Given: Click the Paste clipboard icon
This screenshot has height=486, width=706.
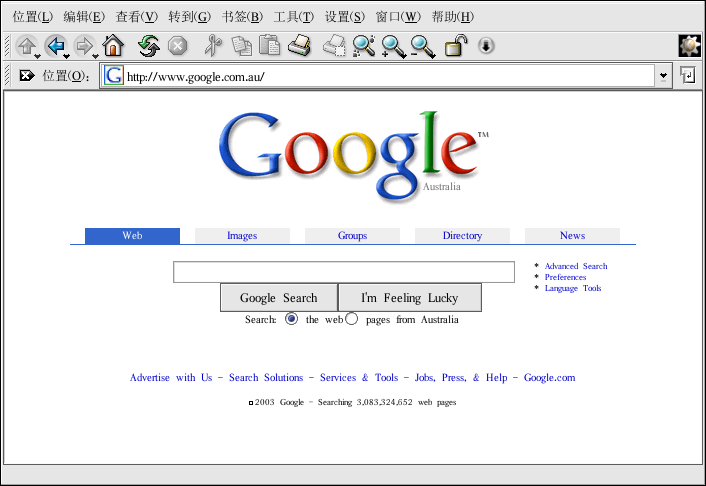Looking at the screenshot, I should [x=270, y=45].
